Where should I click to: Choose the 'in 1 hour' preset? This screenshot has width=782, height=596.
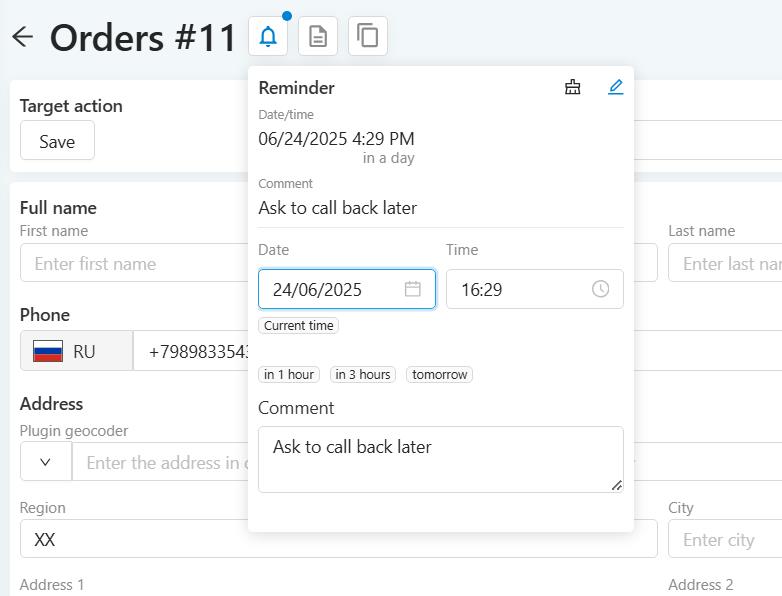(x=289, y=374)
